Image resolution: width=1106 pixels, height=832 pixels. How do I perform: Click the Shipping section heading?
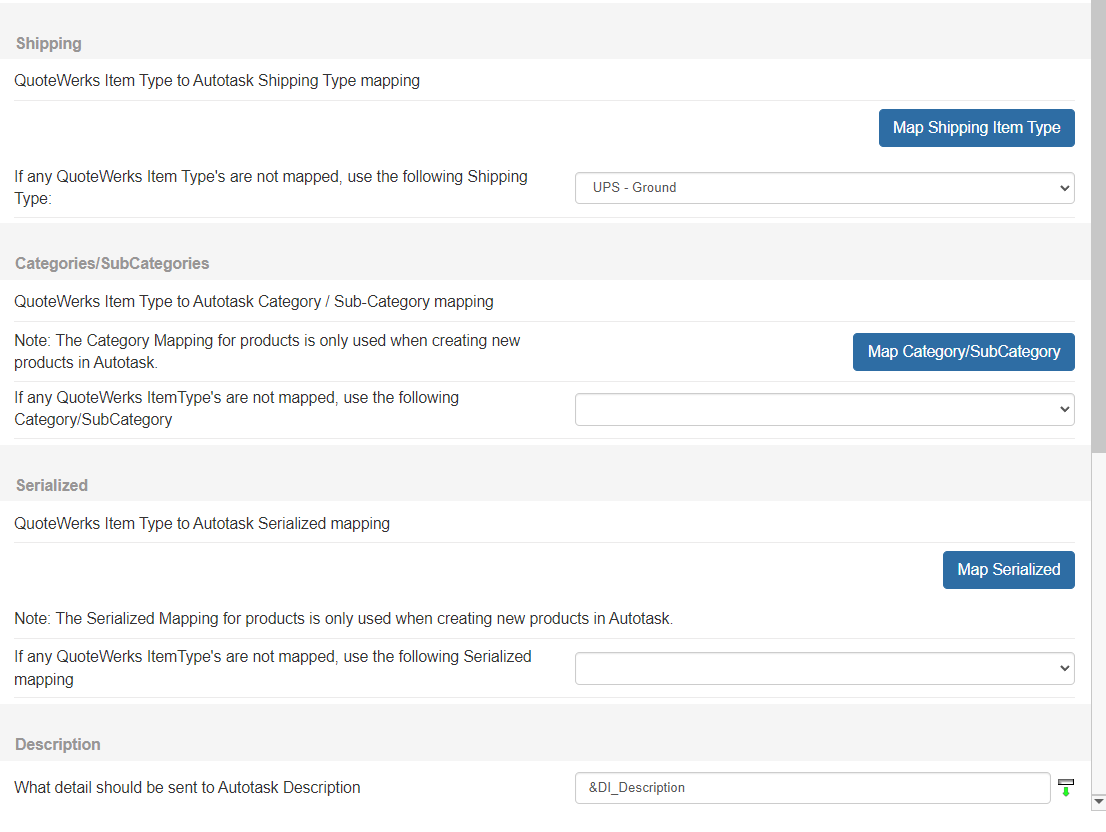(x=49, y=44)
